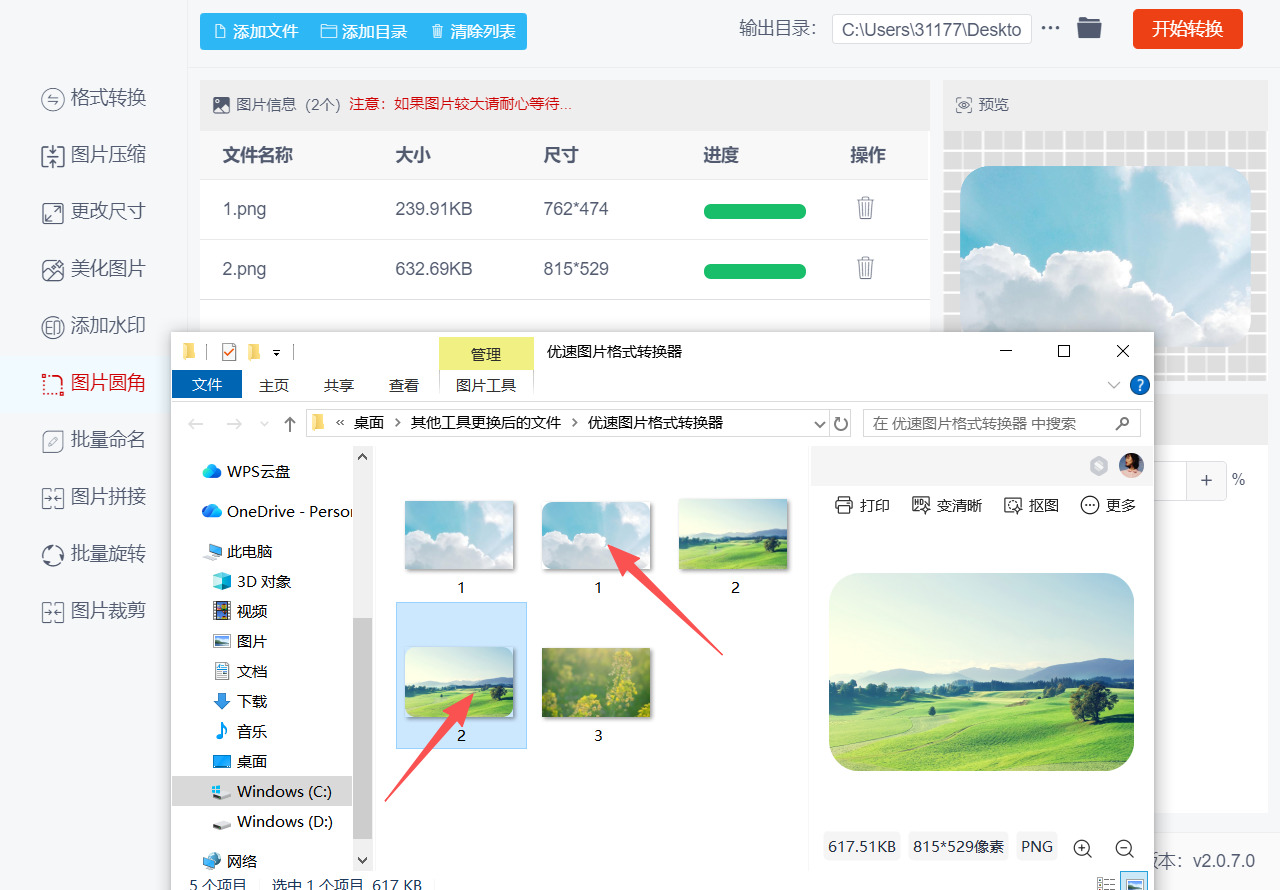This screenshot has height=890, width=1280.
Task: Click 抠图 in the preview pane
Action: [1032, 505]
